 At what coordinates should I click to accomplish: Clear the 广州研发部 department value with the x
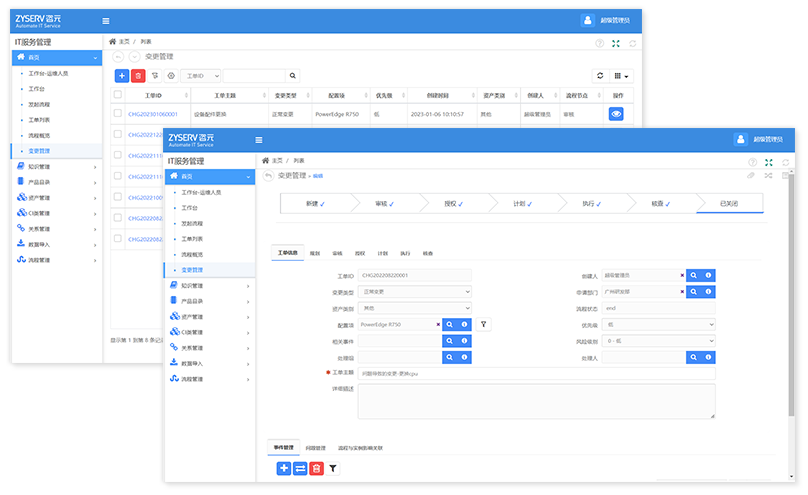tap(682, 292)
